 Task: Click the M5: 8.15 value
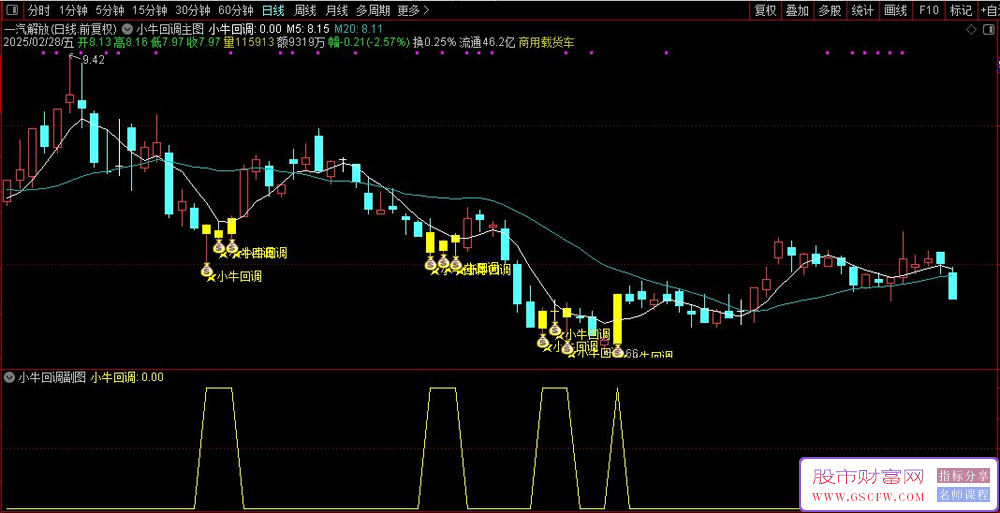307,29
